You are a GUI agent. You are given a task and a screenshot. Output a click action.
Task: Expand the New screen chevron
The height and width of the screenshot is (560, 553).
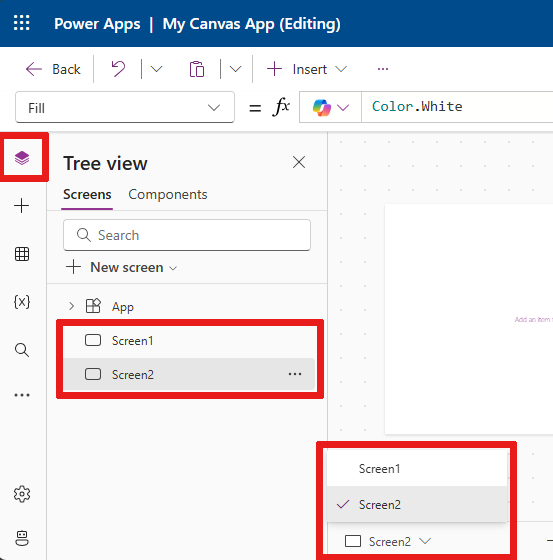coord(173,268)
